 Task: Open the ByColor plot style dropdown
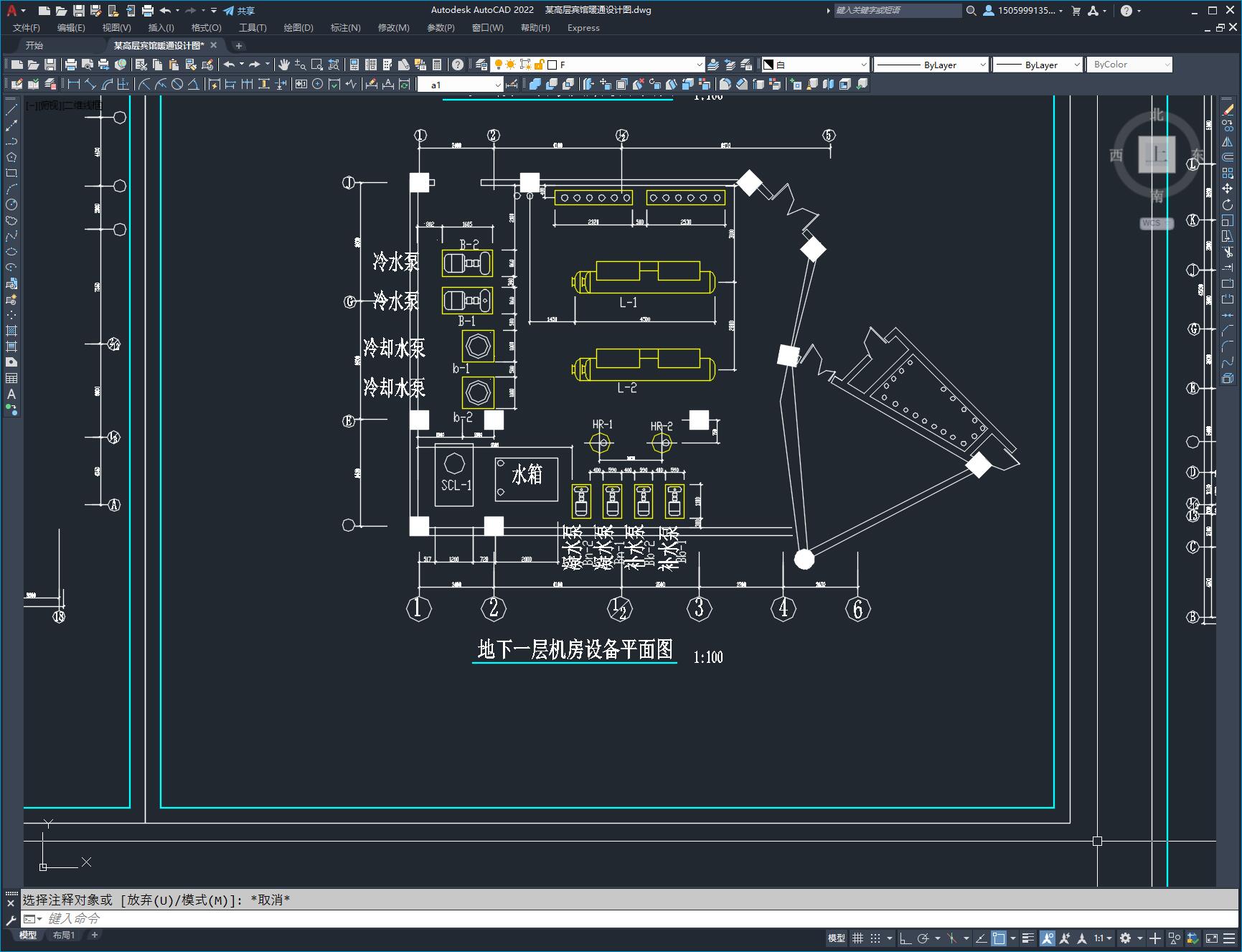point(1129,65)
